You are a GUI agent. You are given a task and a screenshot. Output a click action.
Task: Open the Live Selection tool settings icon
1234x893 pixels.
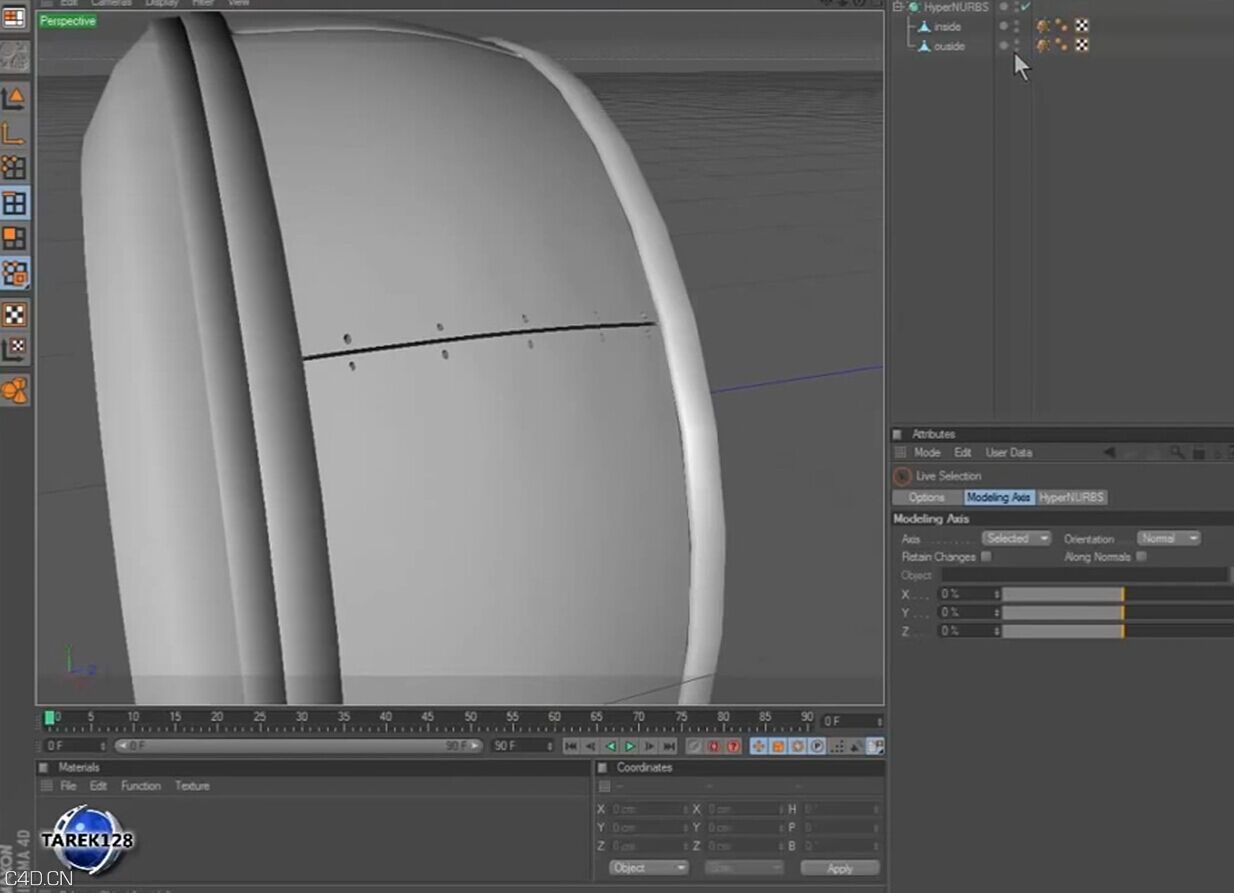[903, 475]
